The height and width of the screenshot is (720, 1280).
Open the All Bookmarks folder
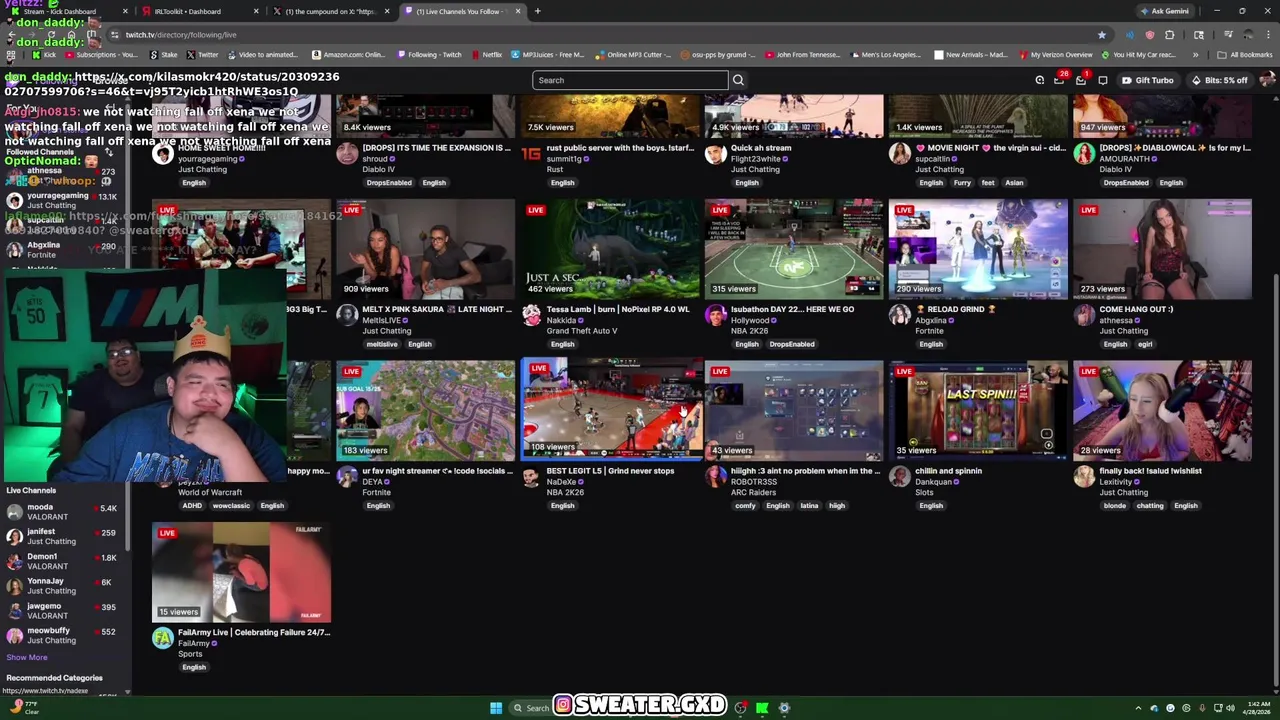pos(1244,55)
